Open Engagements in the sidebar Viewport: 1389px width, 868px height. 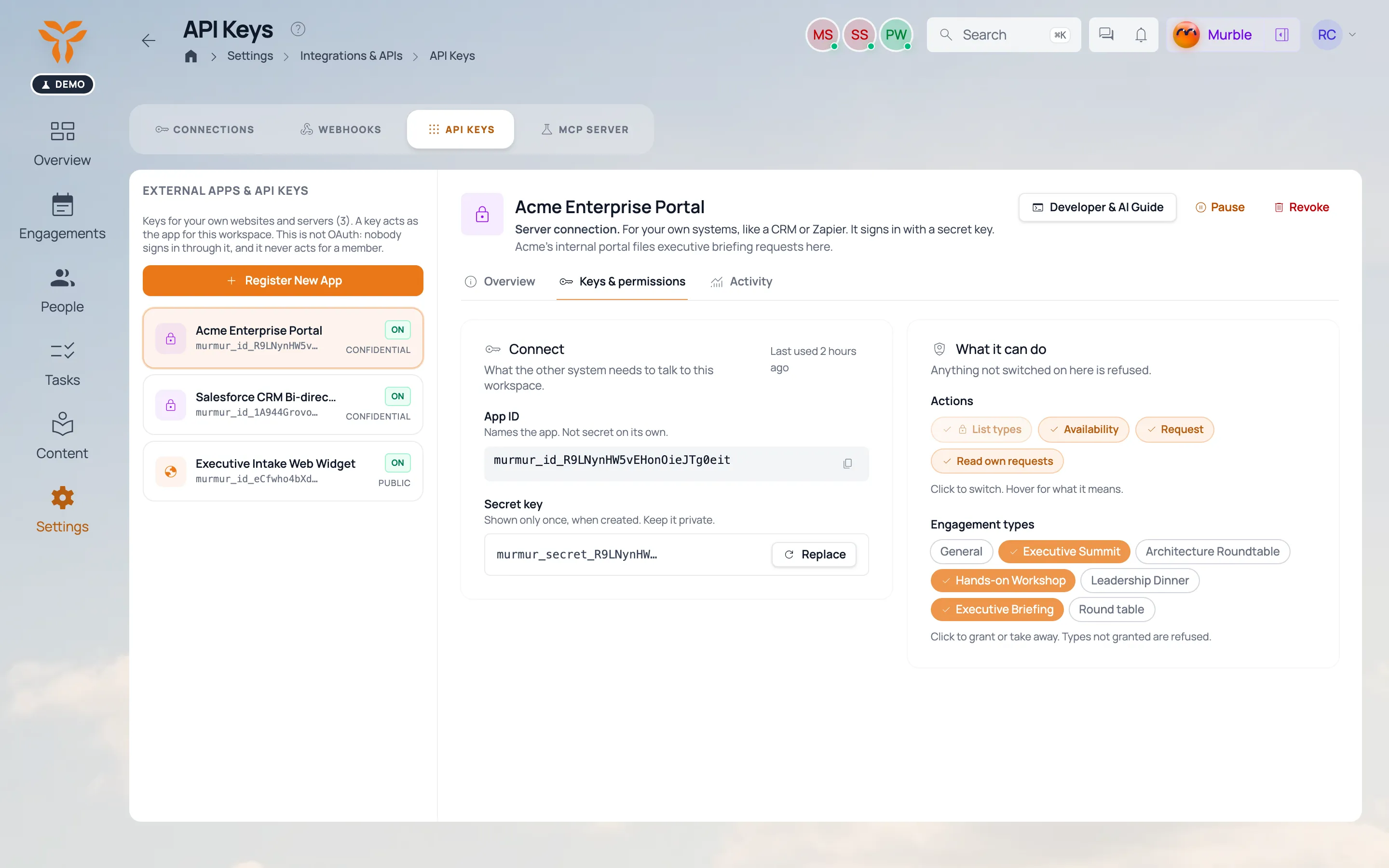point(62,217)
